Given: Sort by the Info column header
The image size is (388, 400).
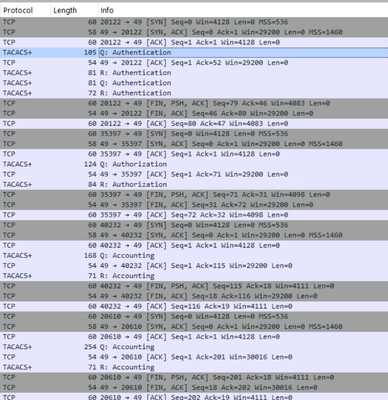Looking at the screenshot, I should tap(243, 10).
